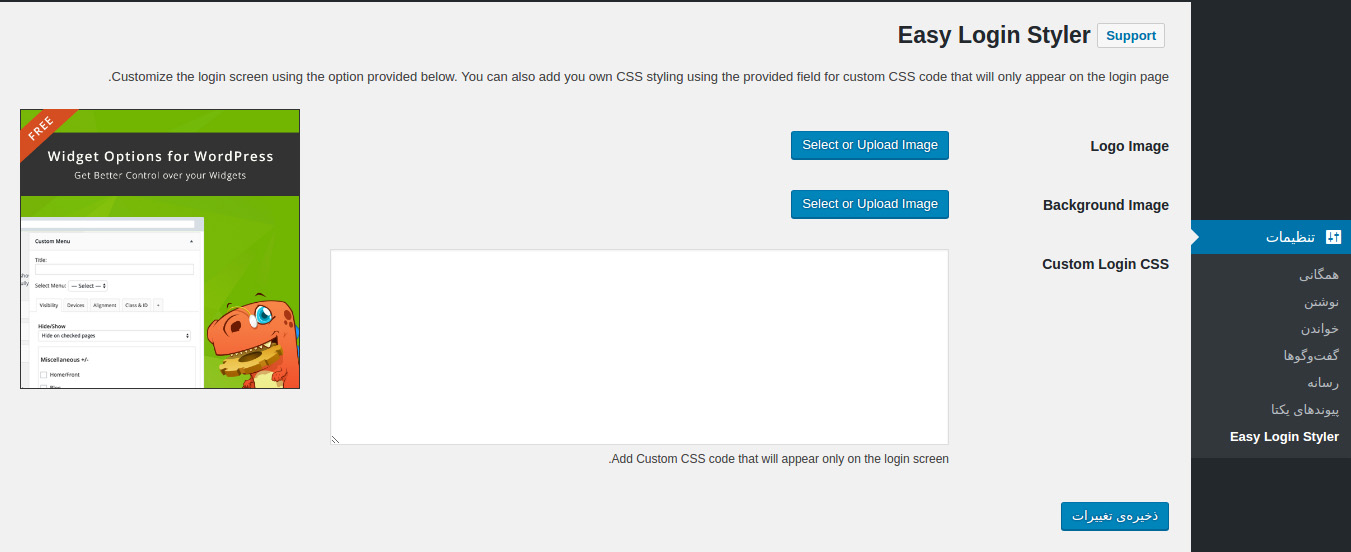Open نوشتن writing settings

1321,302
